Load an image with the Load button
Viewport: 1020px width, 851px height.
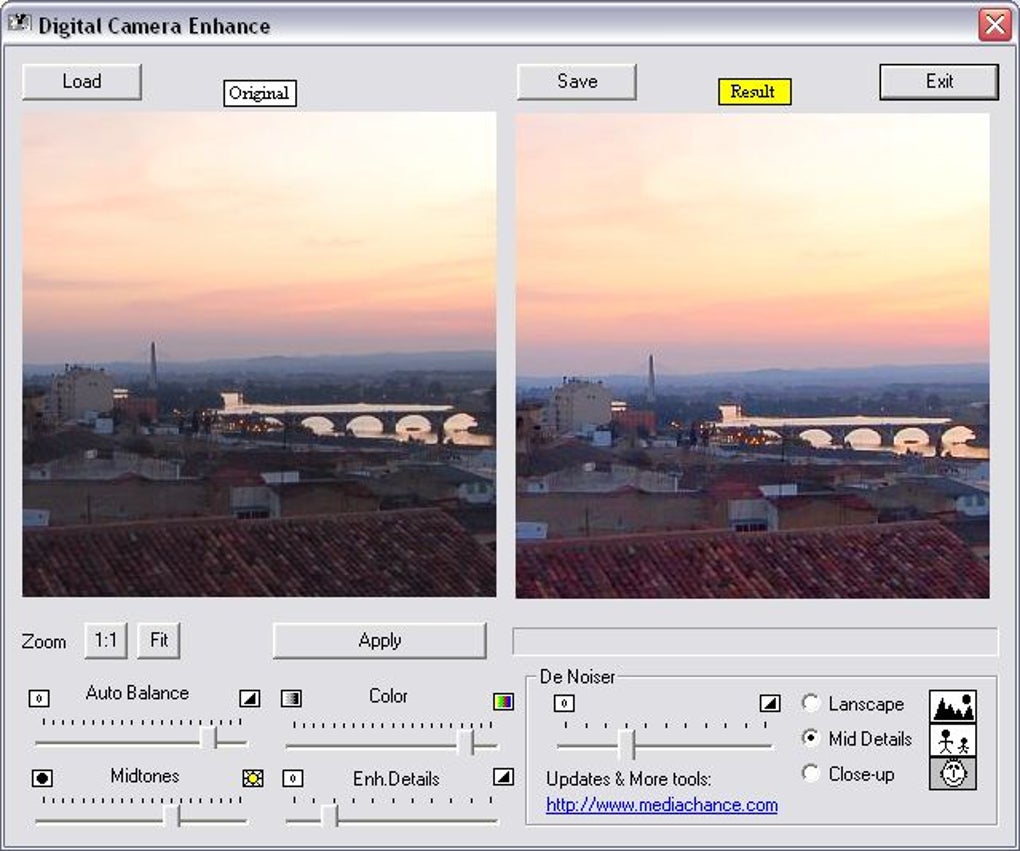[x=82, y=82]
